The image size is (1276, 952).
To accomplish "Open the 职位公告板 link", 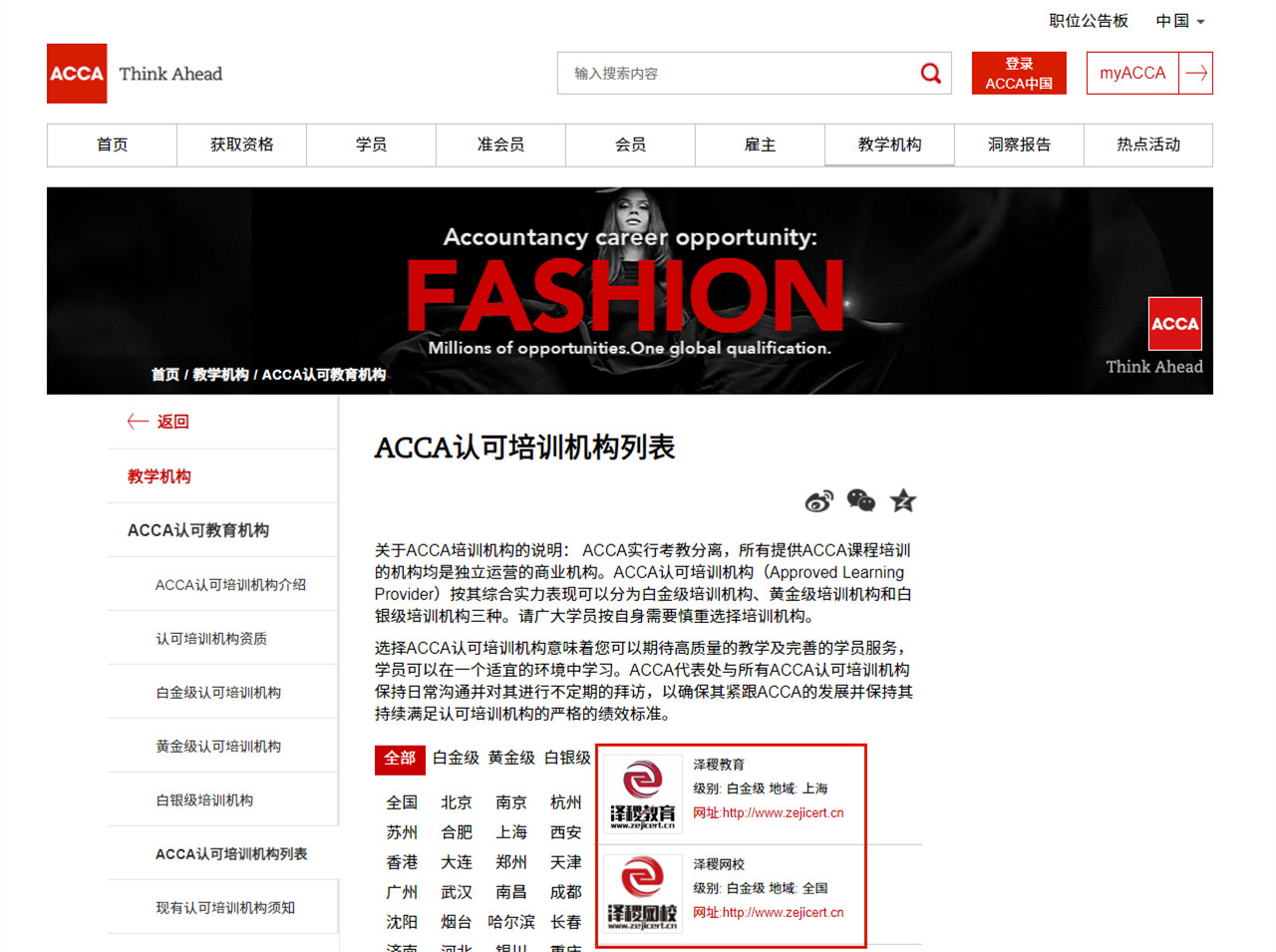I will [x=1089, y=21].
